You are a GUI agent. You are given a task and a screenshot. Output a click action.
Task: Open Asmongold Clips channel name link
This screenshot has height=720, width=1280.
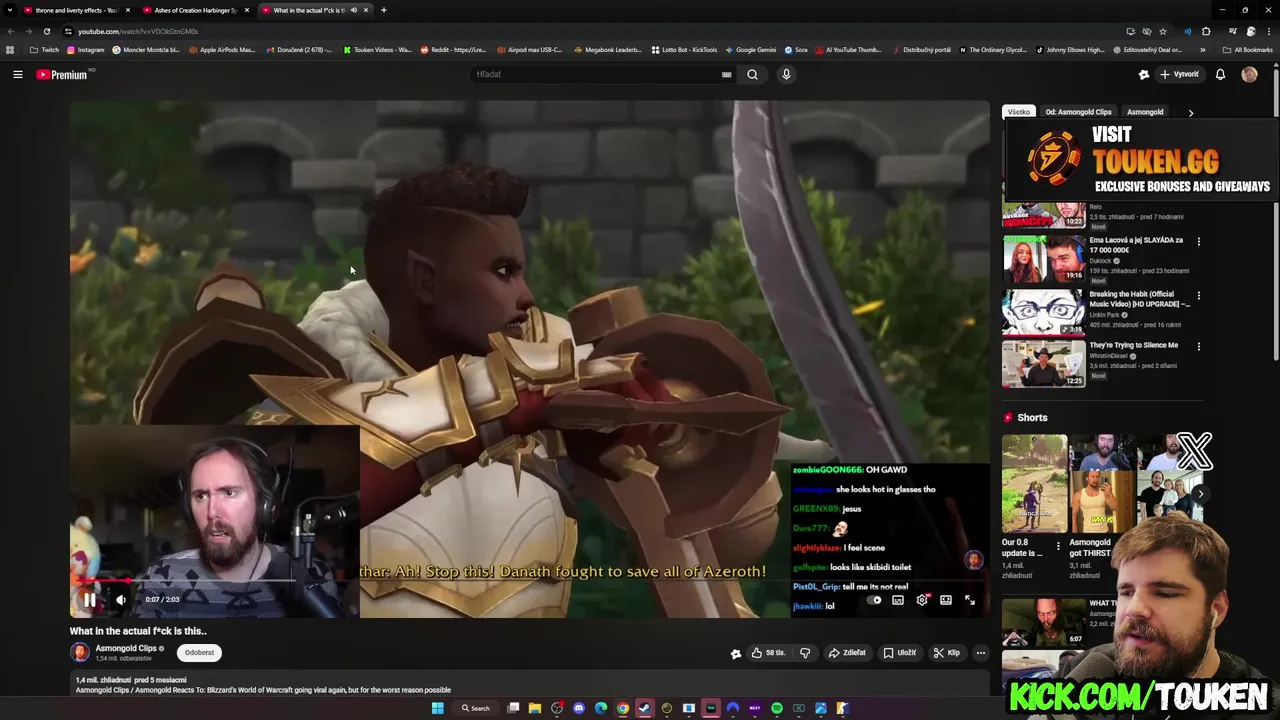click(126, 648)
